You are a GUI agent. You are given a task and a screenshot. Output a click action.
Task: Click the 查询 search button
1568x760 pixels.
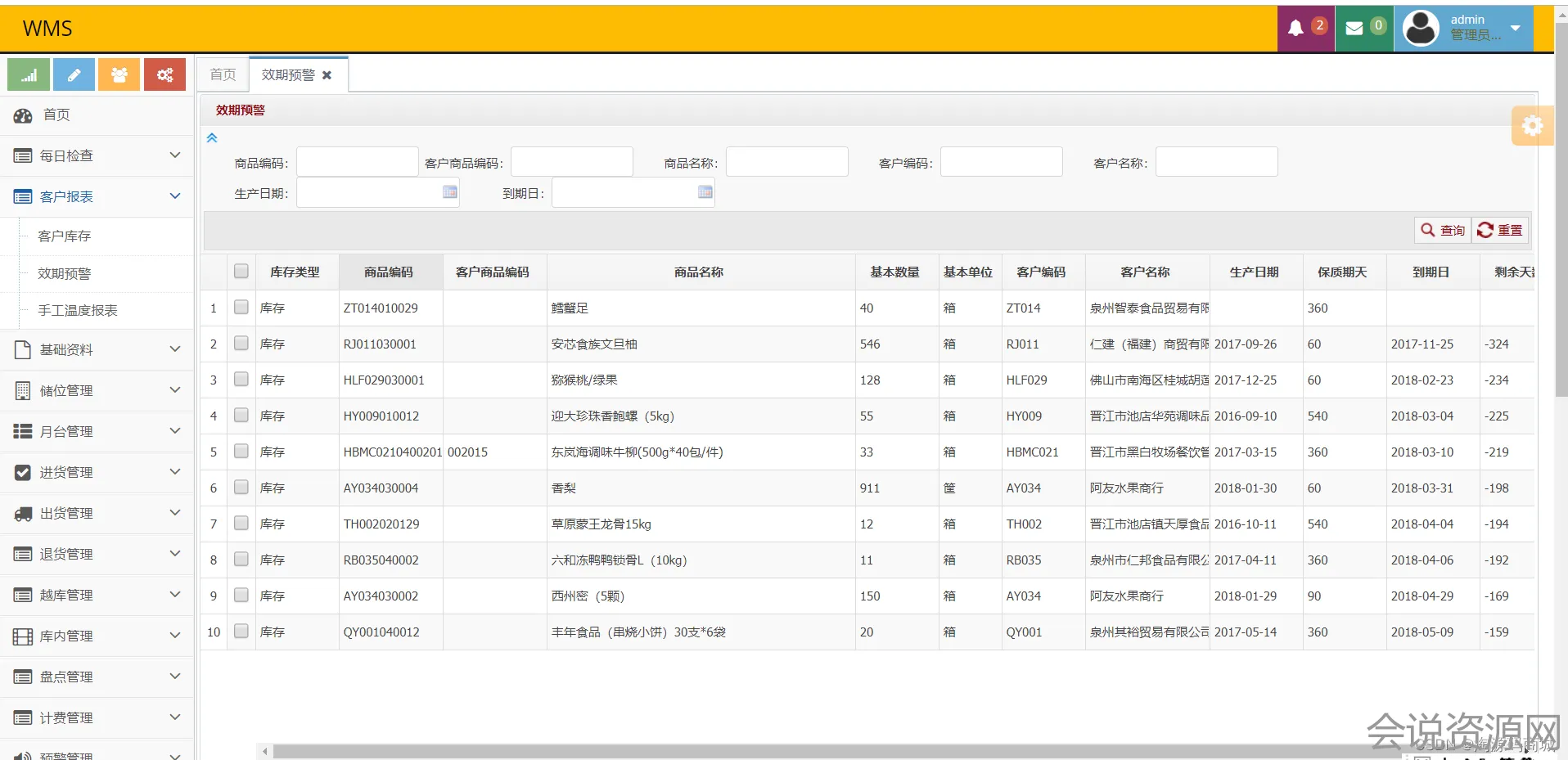click(1443, 231)
